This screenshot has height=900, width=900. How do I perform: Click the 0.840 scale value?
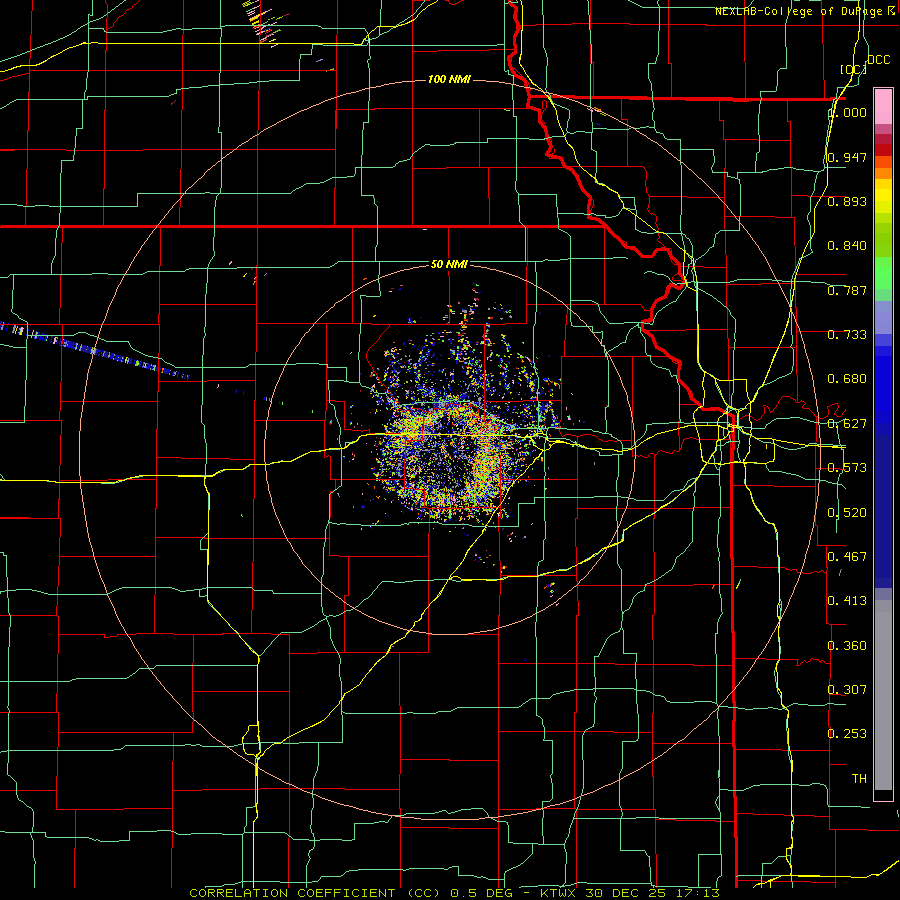[x=847, y=246]
